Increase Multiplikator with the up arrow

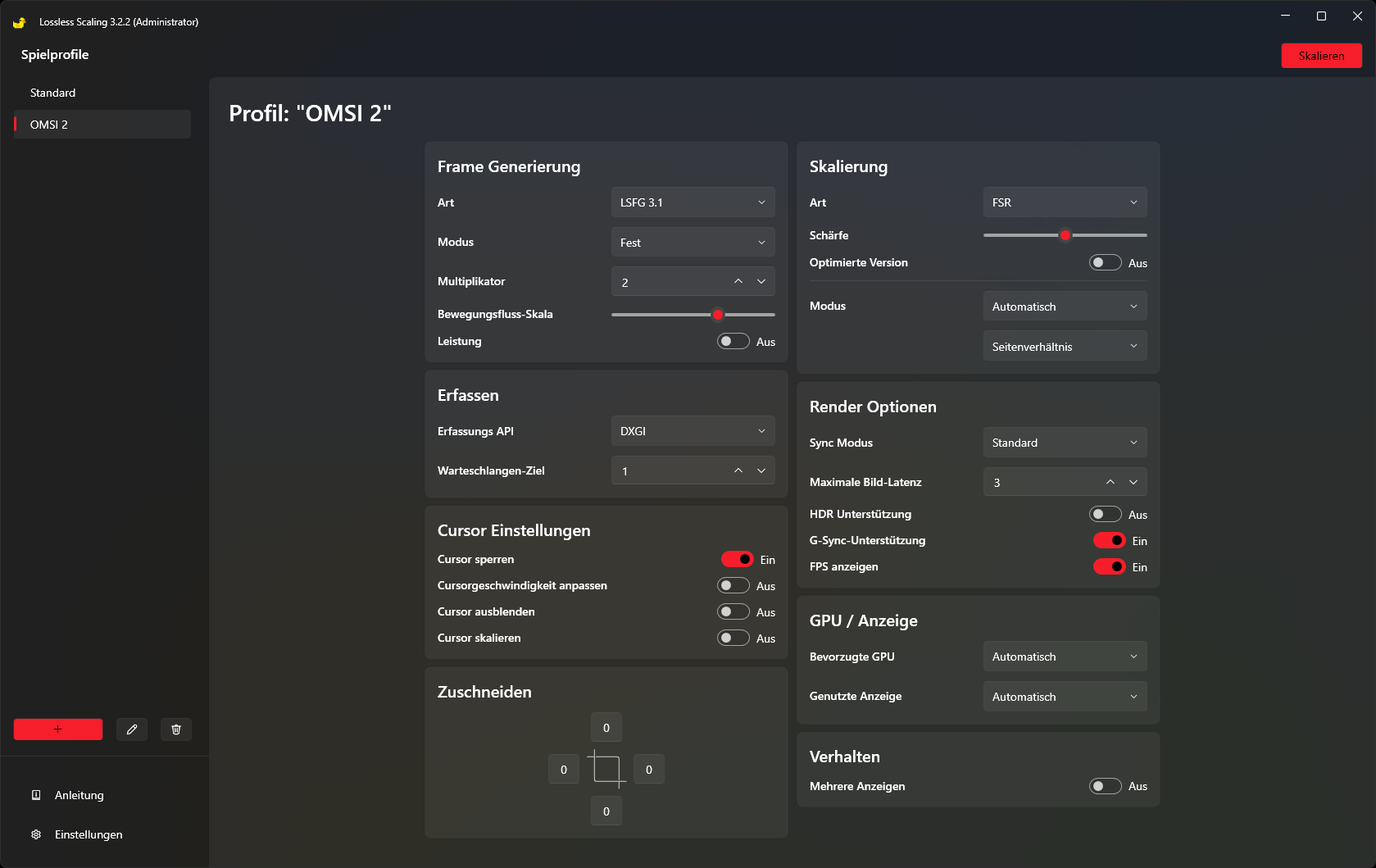click(x=738, y=281)
